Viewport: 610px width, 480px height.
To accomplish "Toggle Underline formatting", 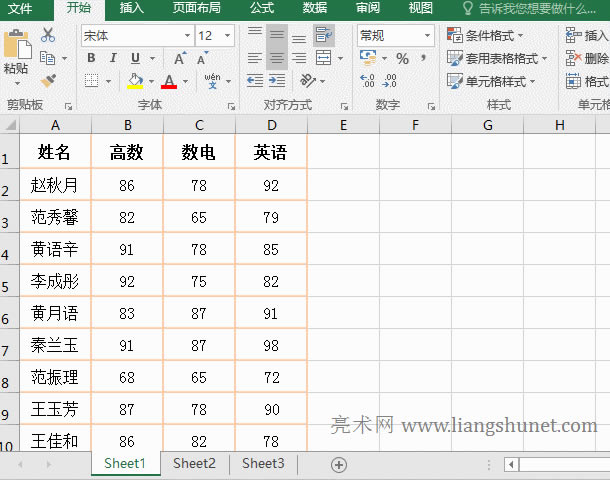I will (x=133, y=59).
